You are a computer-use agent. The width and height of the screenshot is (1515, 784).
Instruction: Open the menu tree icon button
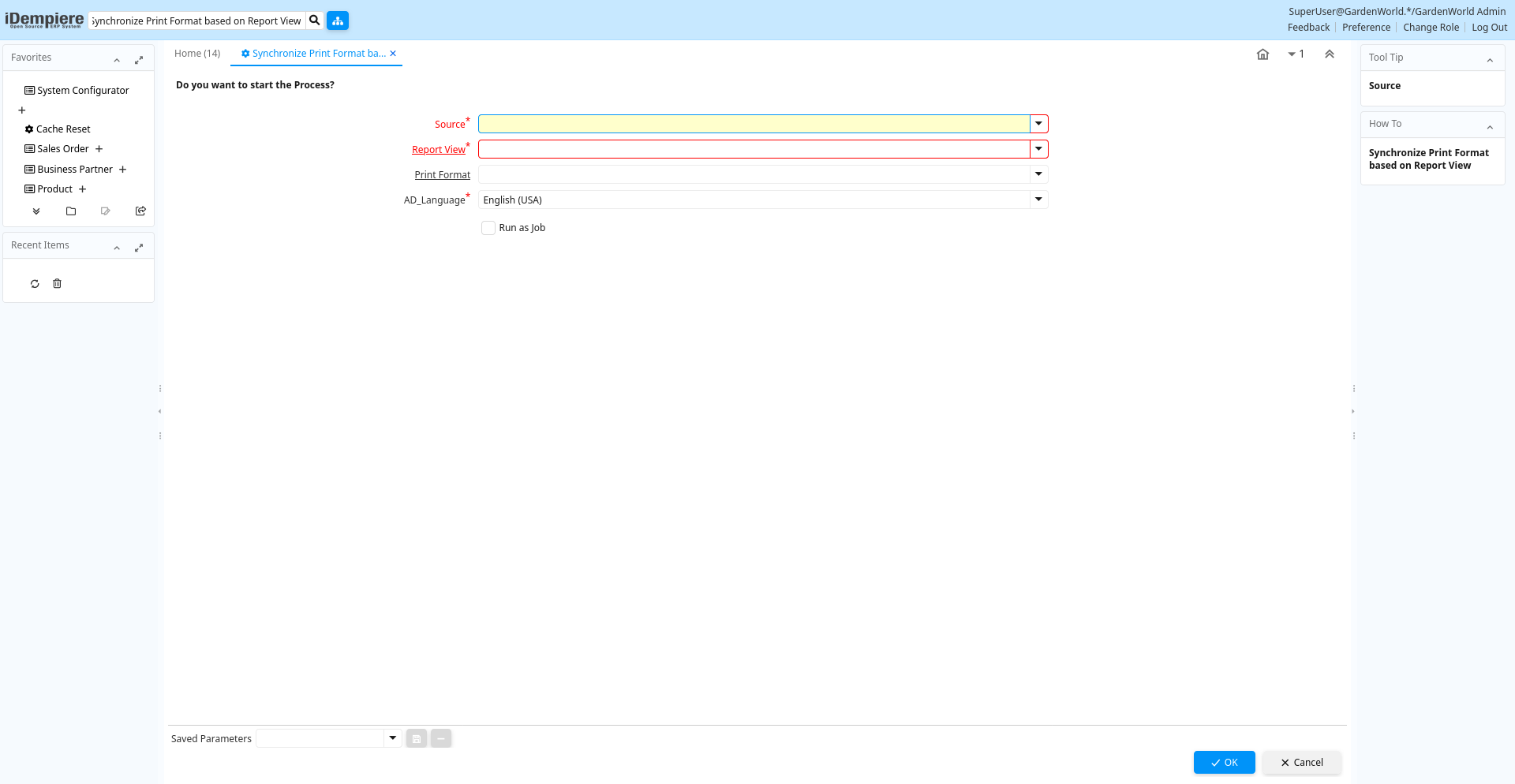click(338, 21)
